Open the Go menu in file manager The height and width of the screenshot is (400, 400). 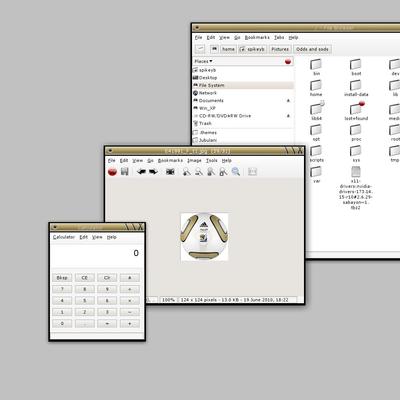[237, 37]
